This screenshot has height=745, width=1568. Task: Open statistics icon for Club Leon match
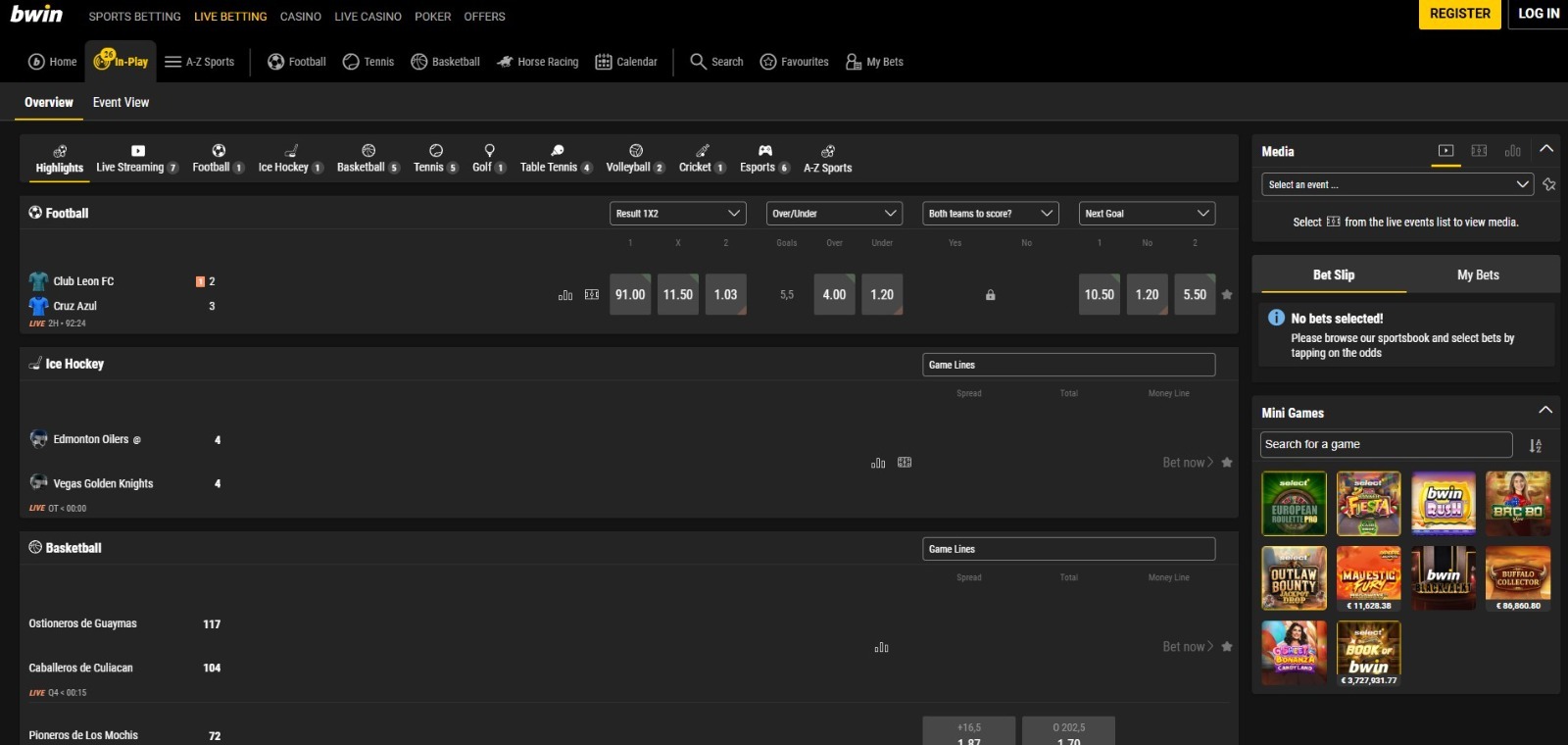pyautogui.click(x=565, y=295)
